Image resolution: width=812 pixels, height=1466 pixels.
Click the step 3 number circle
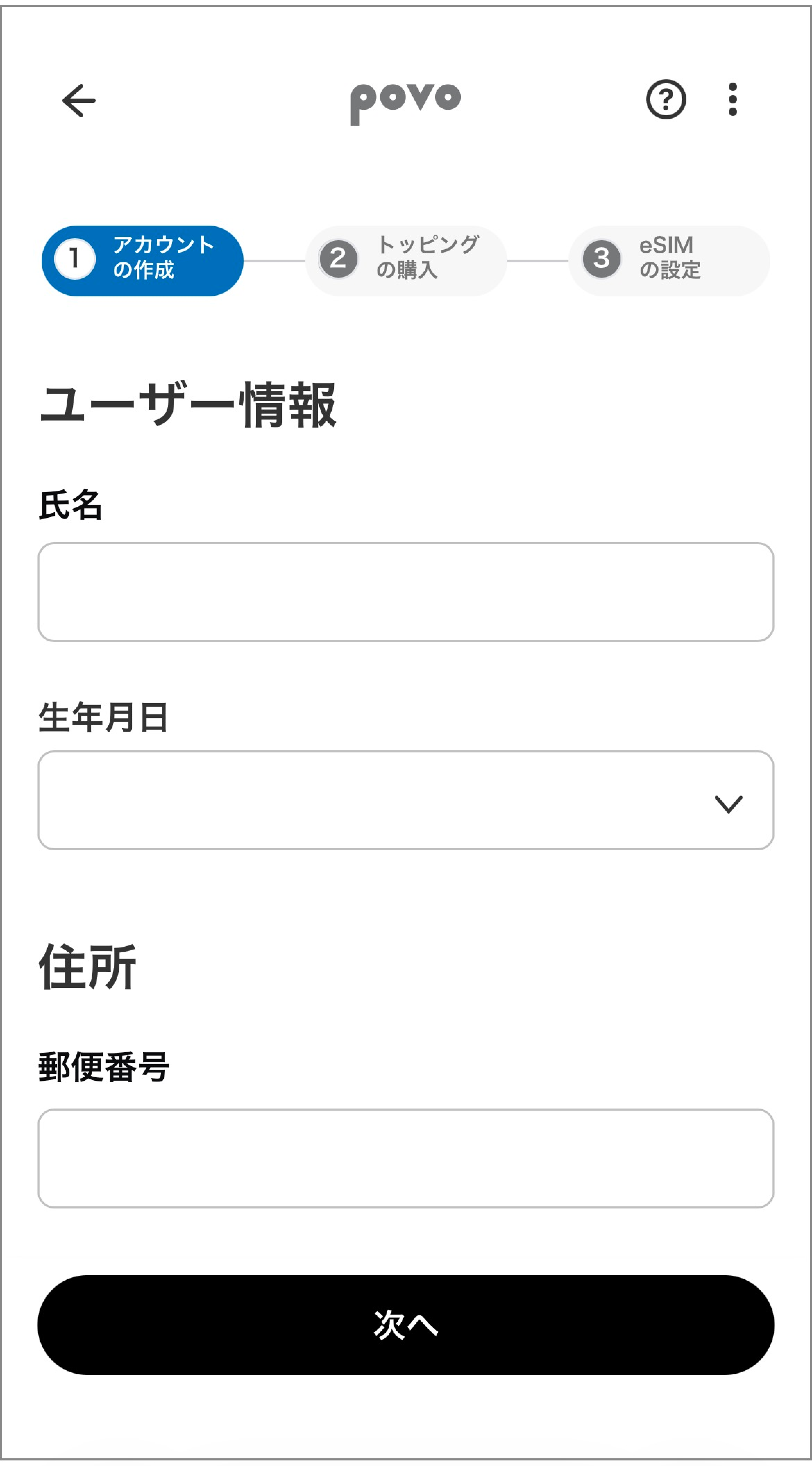[x=601, y=260]
